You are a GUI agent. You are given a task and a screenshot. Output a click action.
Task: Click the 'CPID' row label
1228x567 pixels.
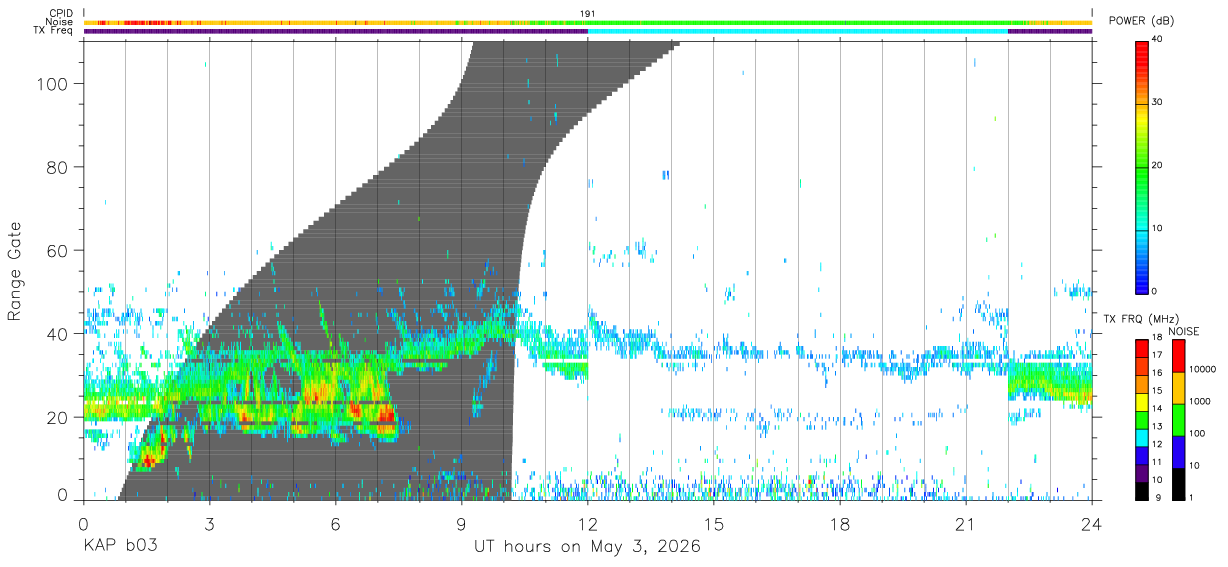click(61, 12)
